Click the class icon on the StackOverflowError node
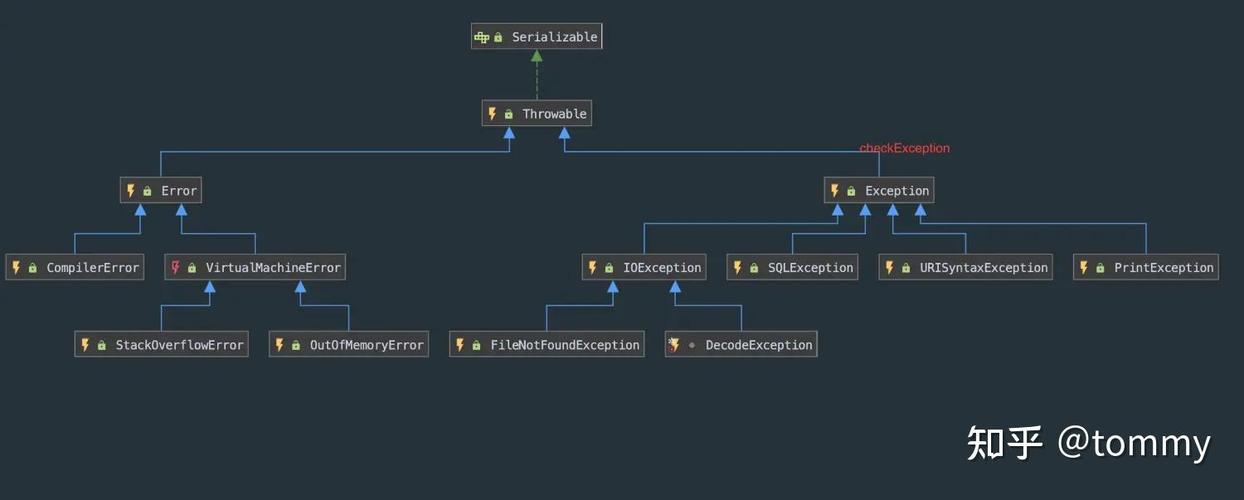Viewport: 1244px width, 500px height. click(x=85, y=345)
